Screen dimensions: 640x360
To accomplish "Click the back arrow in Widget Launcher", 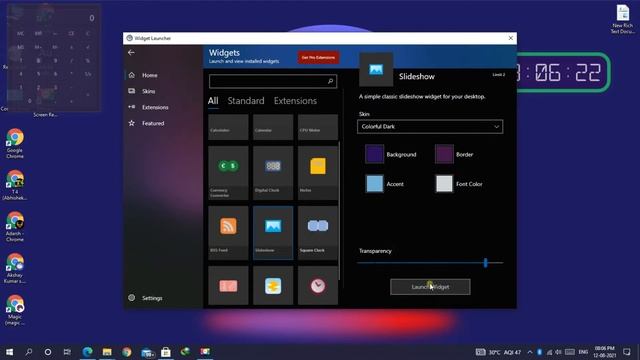I will click(131, 53).
